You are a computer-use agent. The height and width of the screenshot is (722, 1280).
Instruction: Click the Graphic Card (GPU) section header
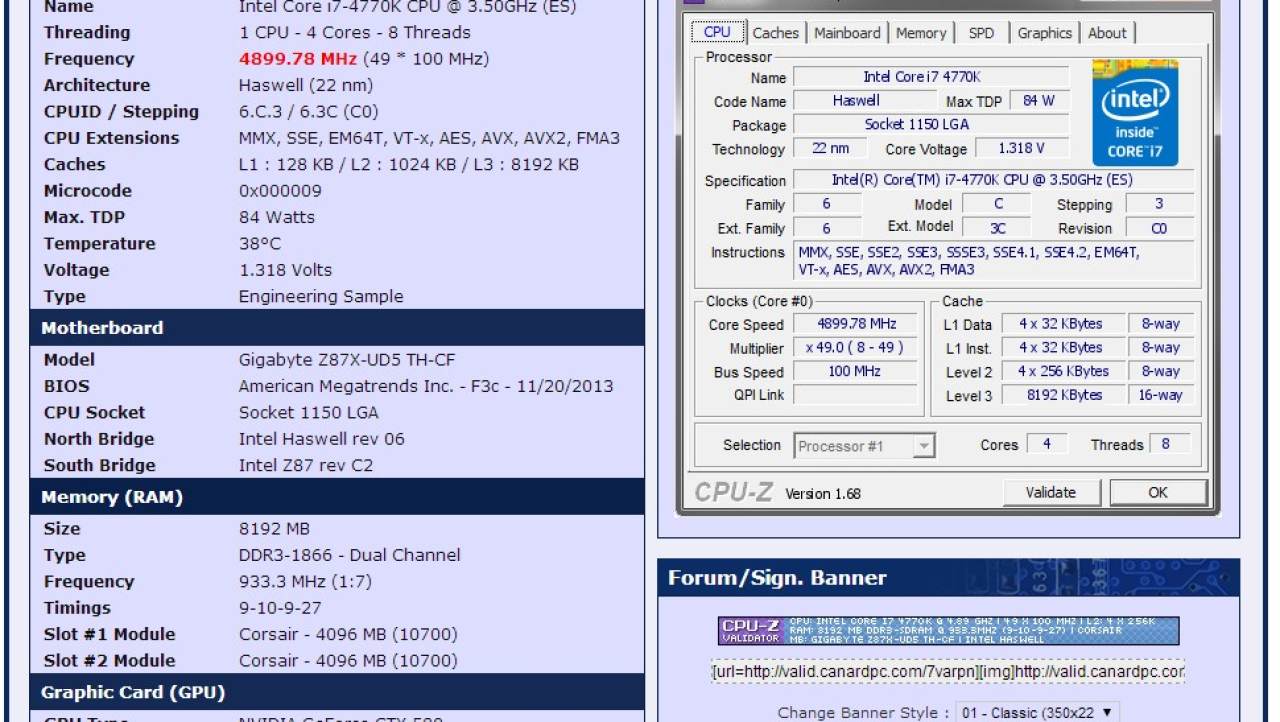[337, 692]
